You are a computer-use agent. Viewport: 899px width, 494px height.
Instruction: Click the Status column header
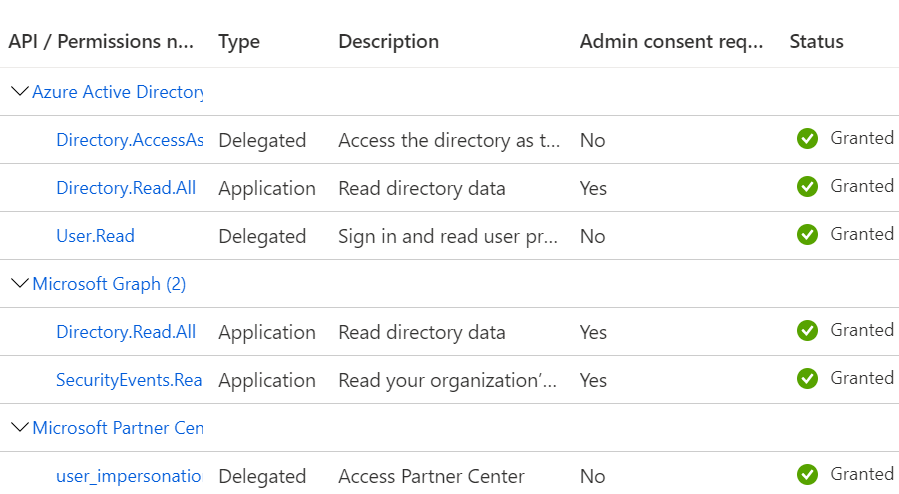[816, 42]
